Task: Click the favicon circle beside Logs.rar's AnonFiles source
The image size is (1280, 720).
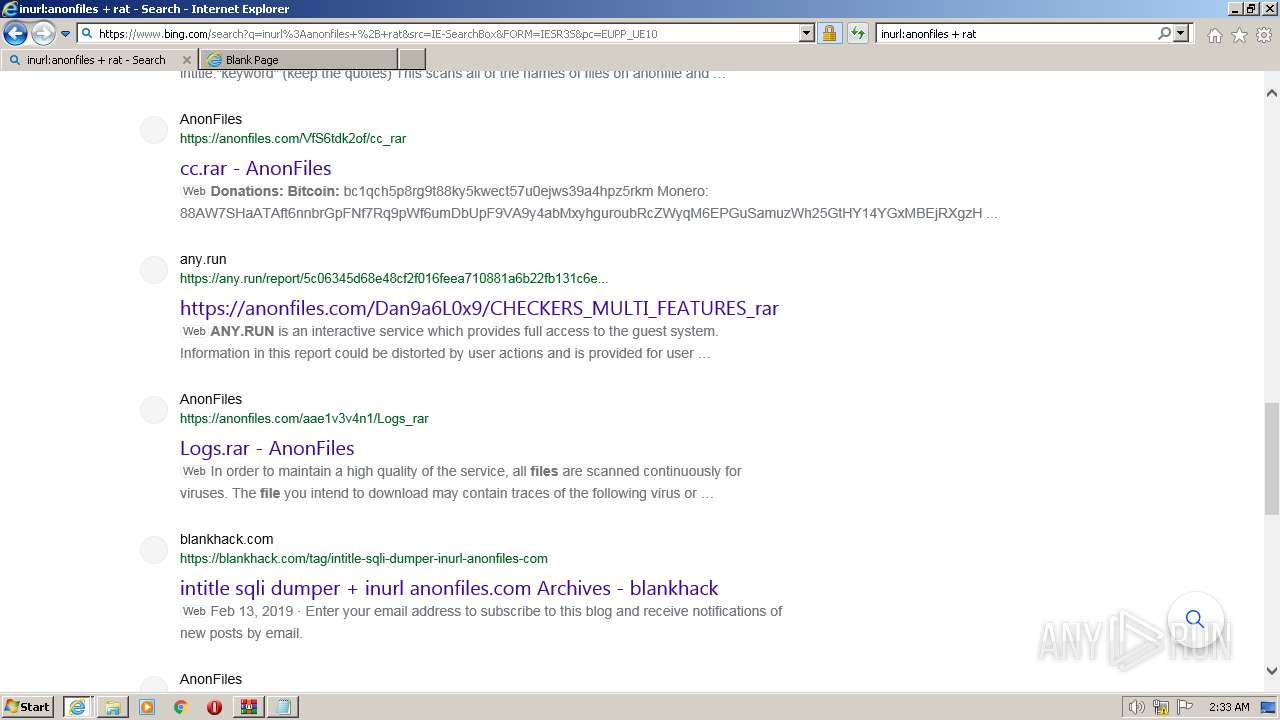Action: pos(154,410)
